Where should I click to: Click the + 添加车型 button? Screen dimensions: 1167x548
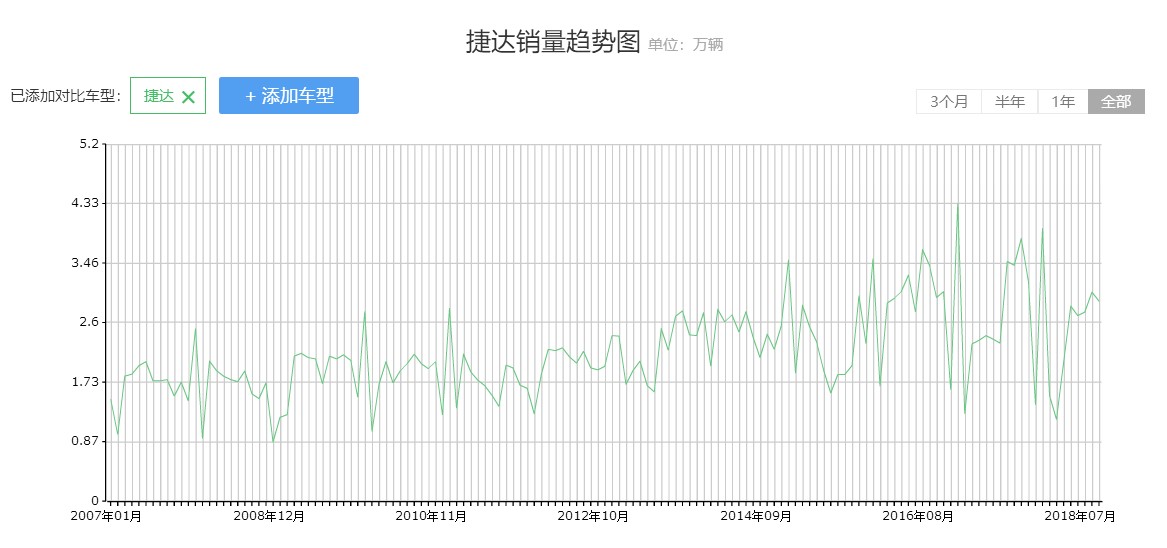[289, 95]
